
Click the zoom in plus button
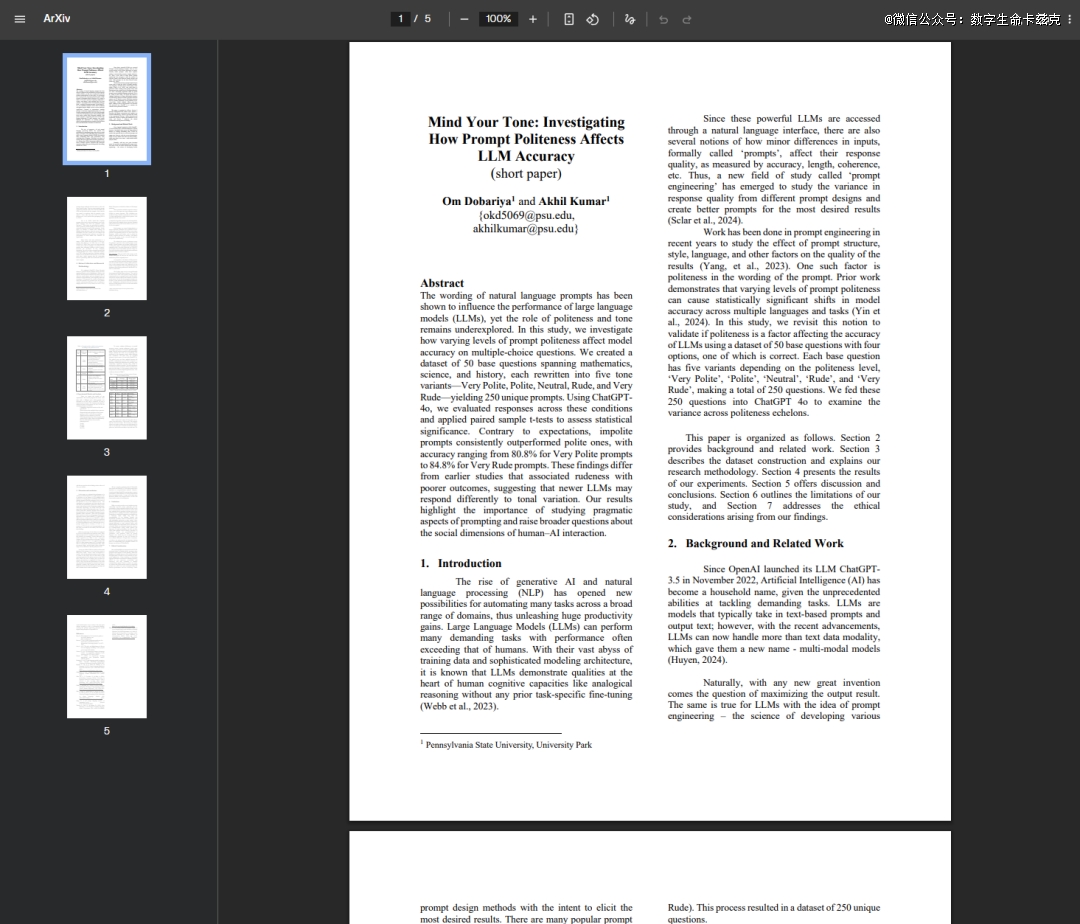point(532,19)
